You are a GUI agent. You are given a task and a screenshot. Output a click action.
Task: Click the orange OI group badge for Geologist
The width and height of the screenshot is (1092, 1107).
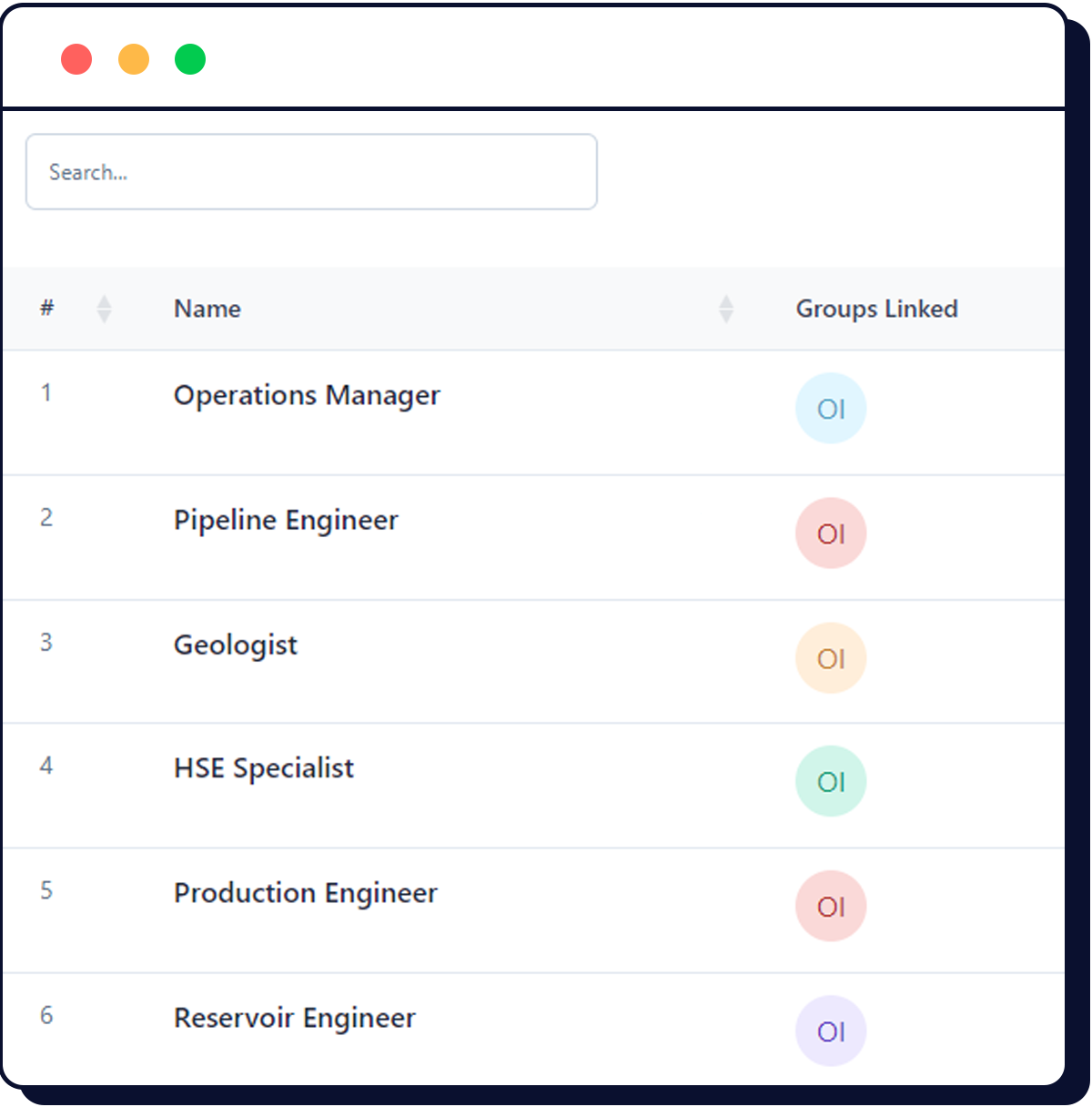pos(831,657)
